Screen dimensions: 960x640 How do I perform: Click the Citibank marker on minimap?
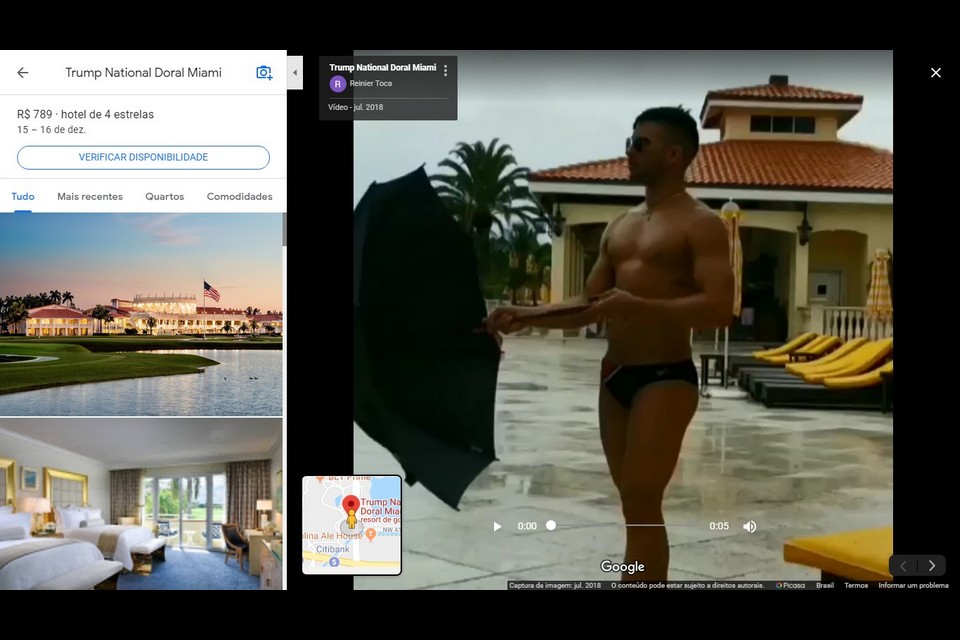(334, 561)
